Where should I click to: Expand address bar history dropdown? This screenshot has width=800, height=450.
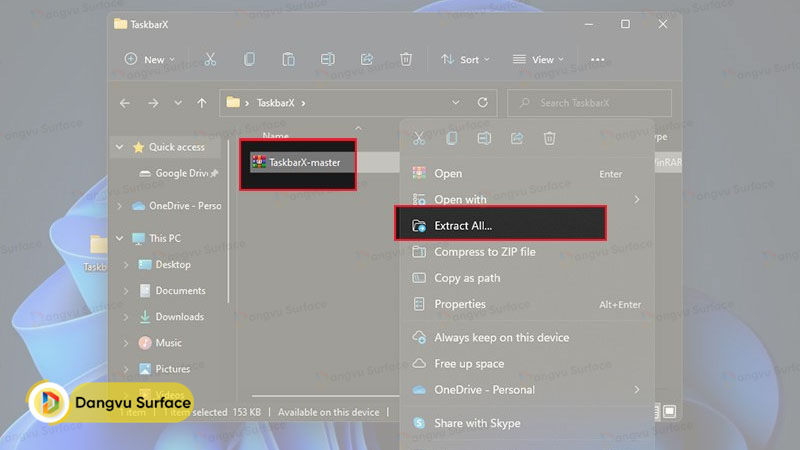click(455, 103)
